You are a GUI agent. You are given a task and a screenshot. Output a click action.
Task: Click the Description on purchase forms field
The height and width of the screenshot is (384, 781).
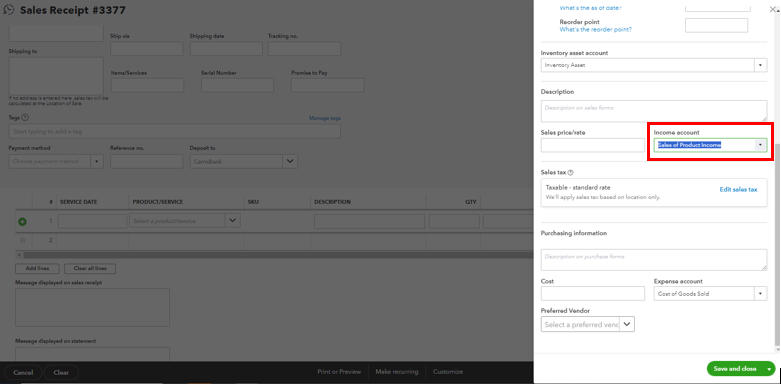tap(654, 260)
